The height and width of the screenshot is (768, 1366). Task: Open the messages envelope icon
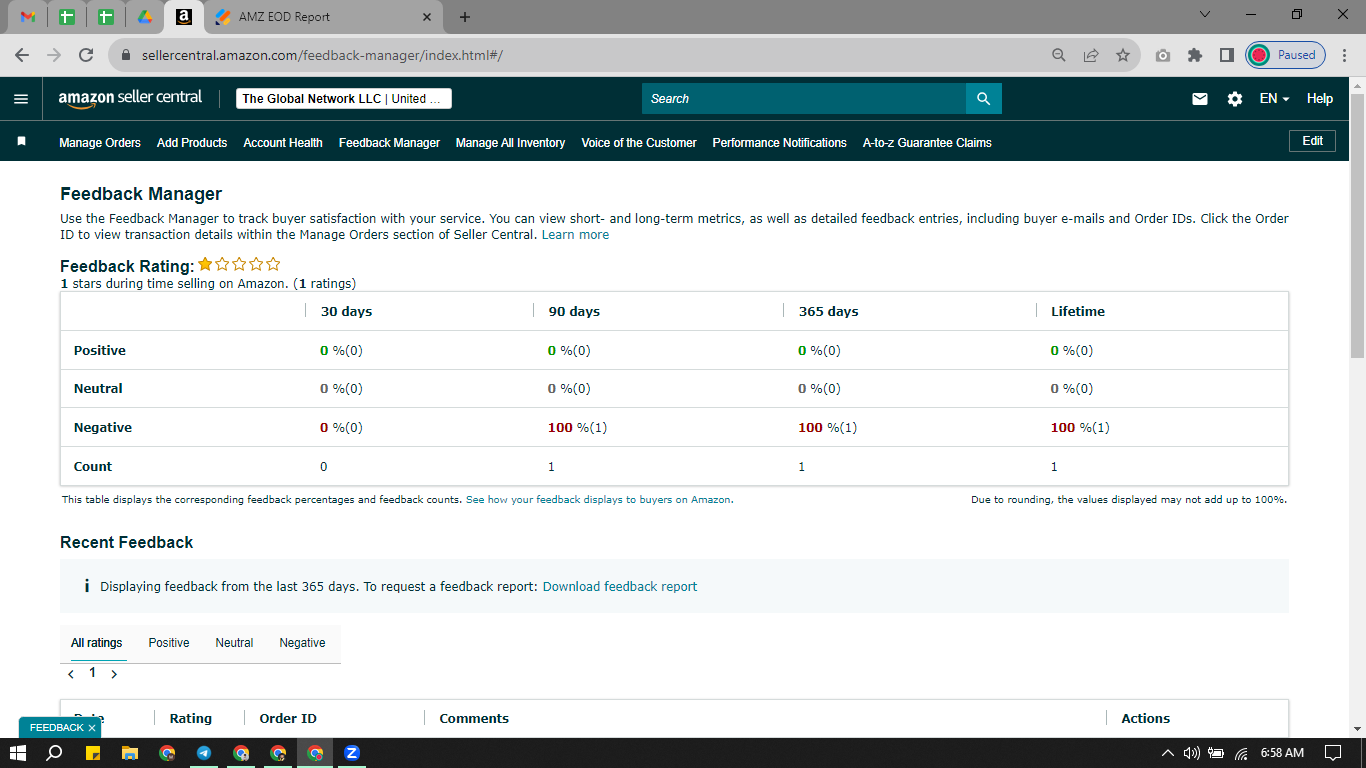pos(1200,99)
